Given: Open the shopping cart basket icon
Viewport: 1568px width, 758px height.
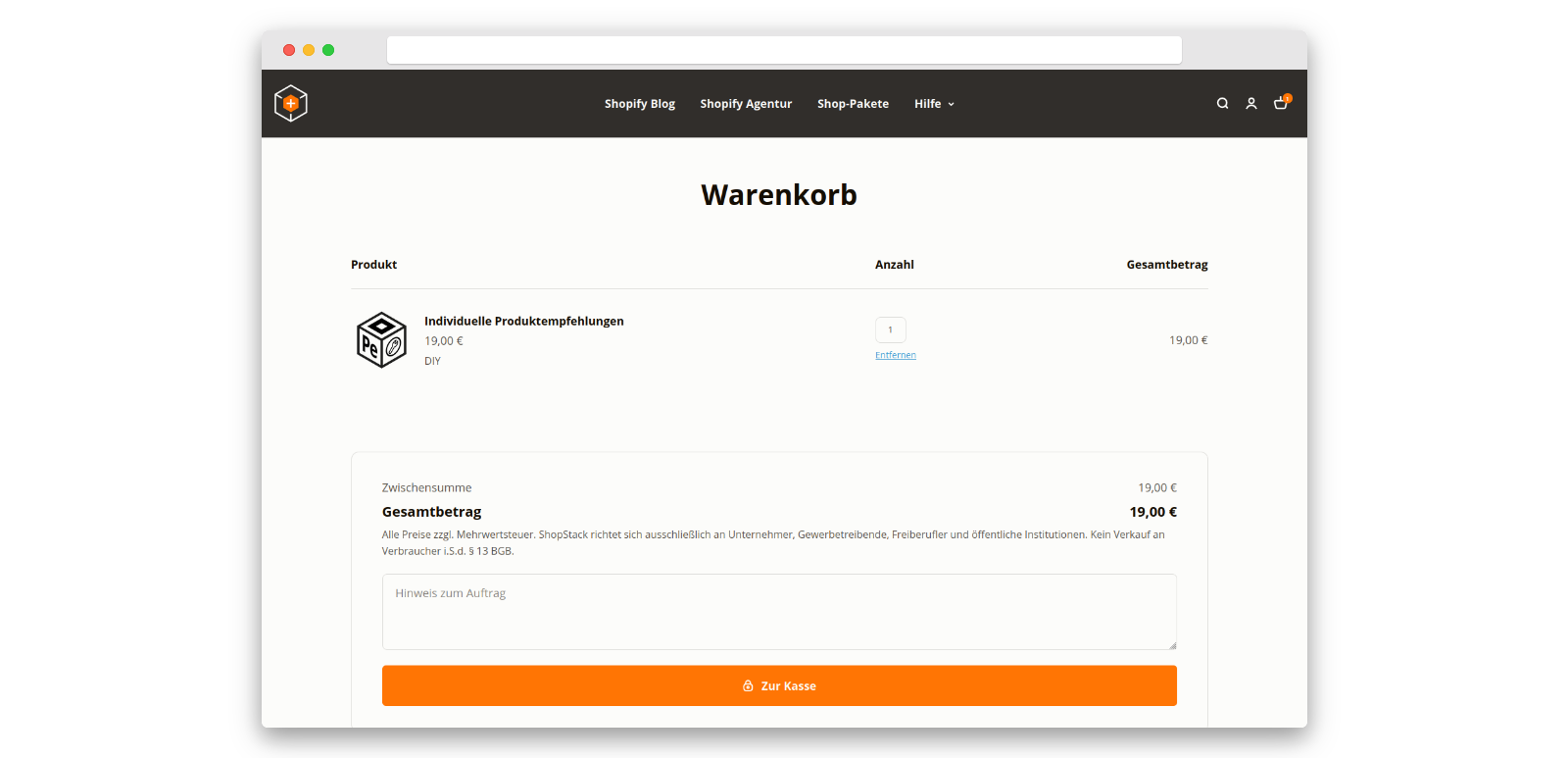Looking at the screenshot, I should [1281, 103].
